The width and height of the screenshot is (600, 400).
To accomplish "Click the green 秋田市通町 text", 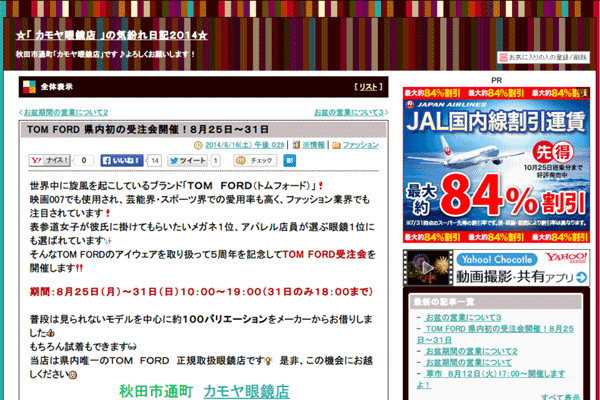I will pyautogui.click(x=156, y=391).
